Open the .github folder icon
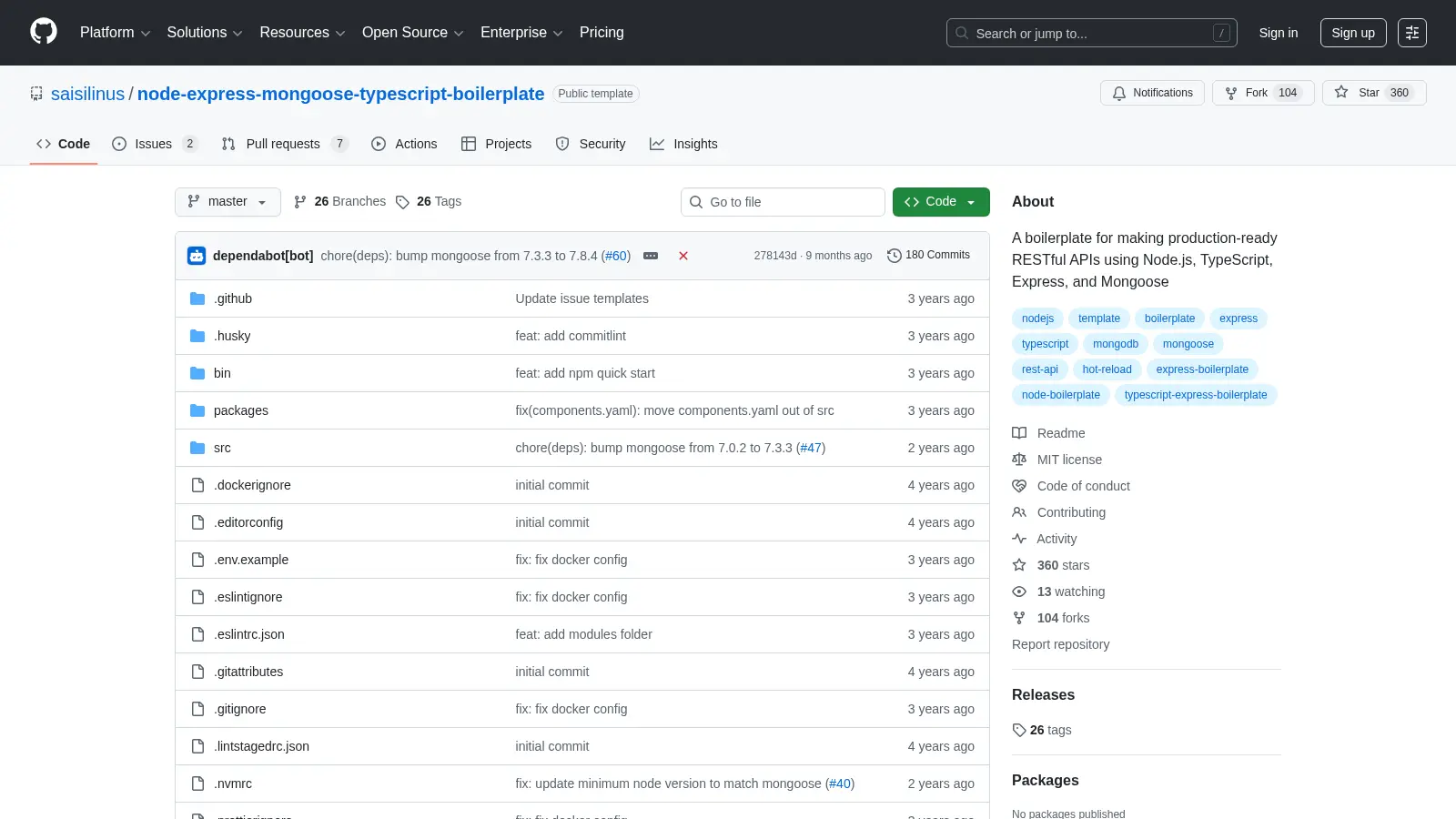1456x819 pixels. tap(197, 298)
